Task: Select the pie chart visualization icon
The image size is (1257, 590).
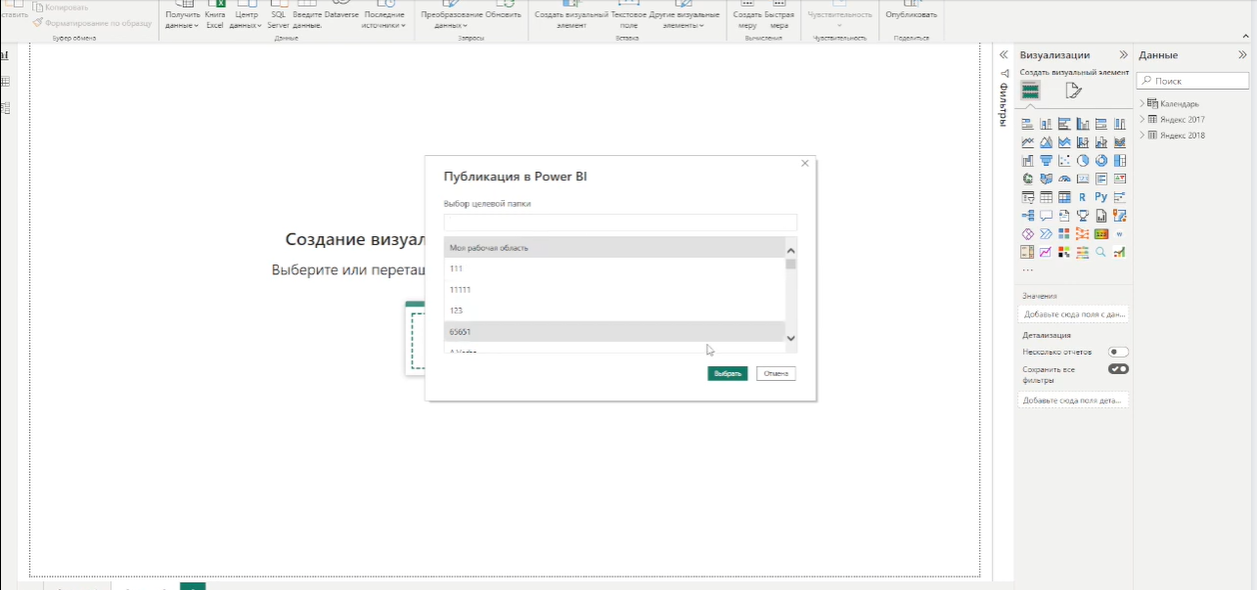Action: [x=1083, y=160]
